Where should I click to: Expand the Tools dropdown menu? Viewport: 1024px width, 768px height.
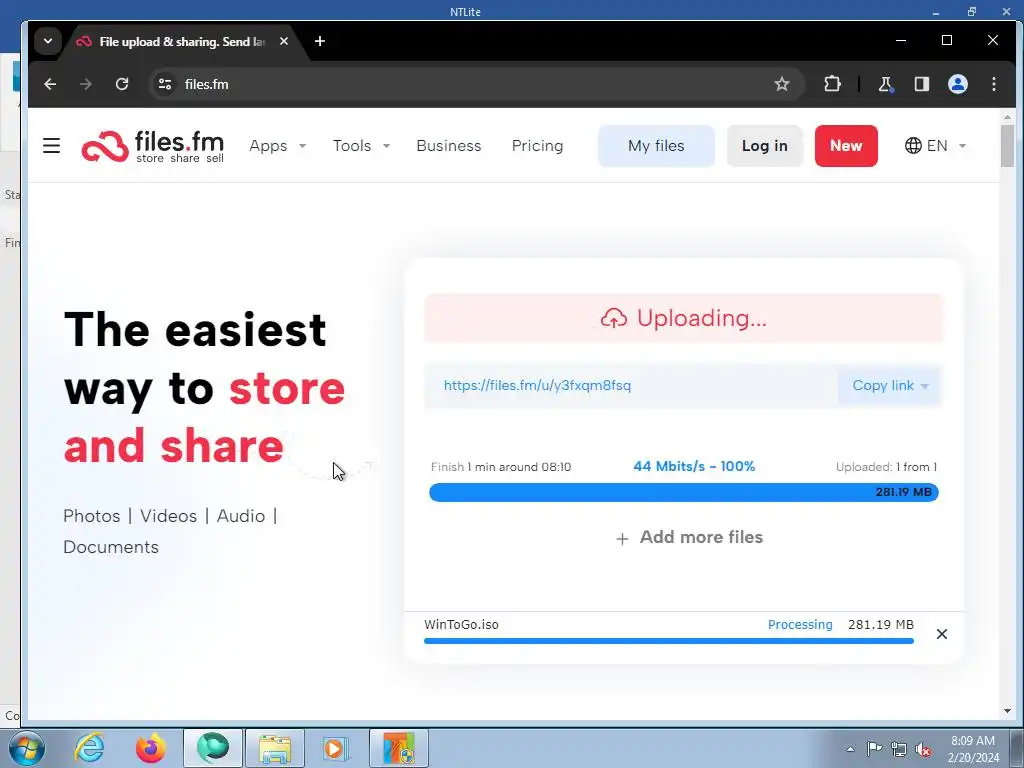[361, 146]
